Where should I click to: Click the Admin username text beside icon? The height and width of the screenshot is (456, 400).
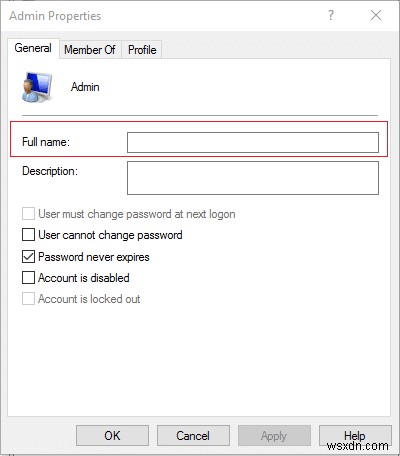[x=85, y=87]
